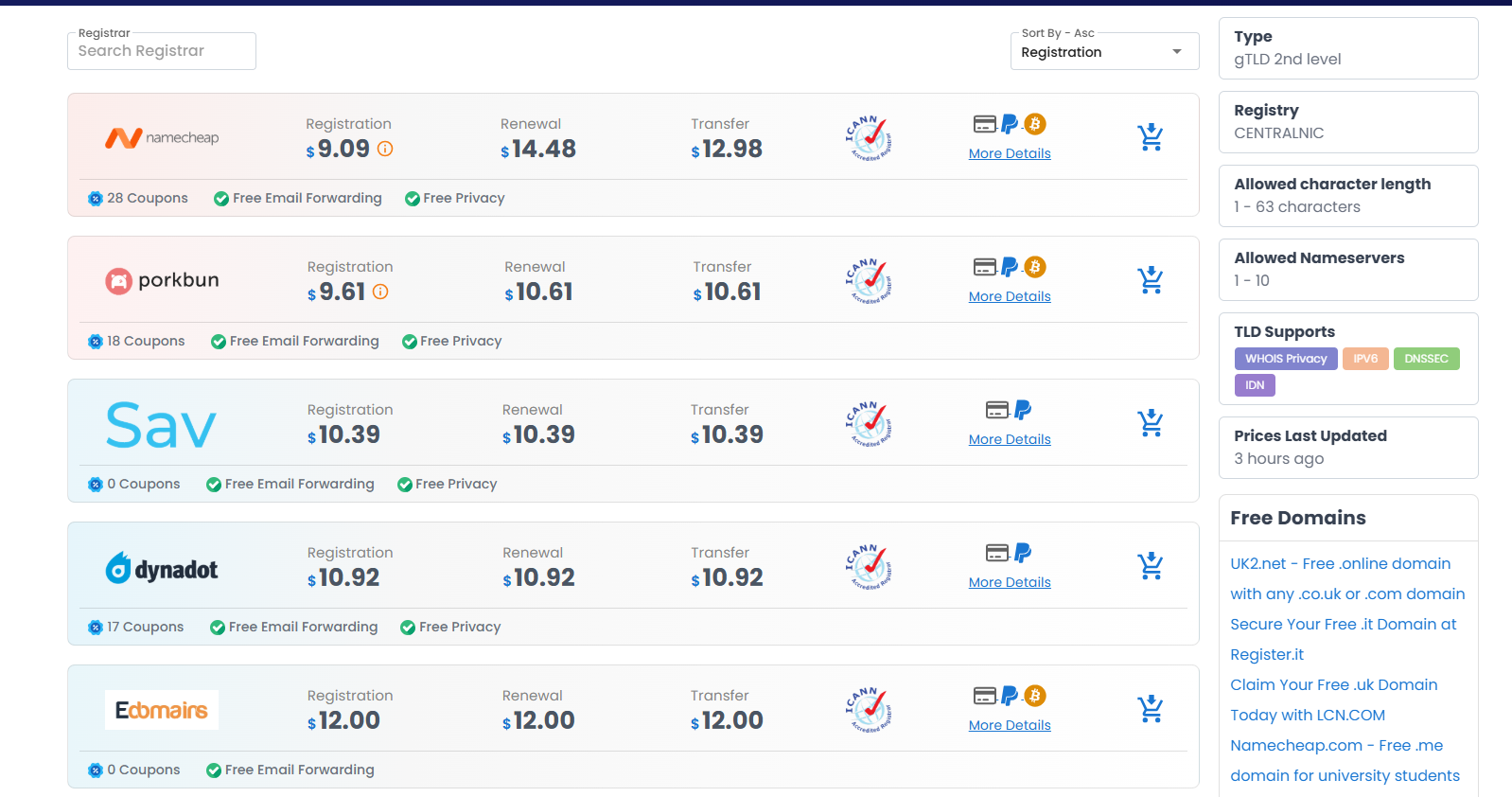Click ICANN accredited badge in Sav row
This screenshot has height=797, width=1512.
click(x=869, y=424)
